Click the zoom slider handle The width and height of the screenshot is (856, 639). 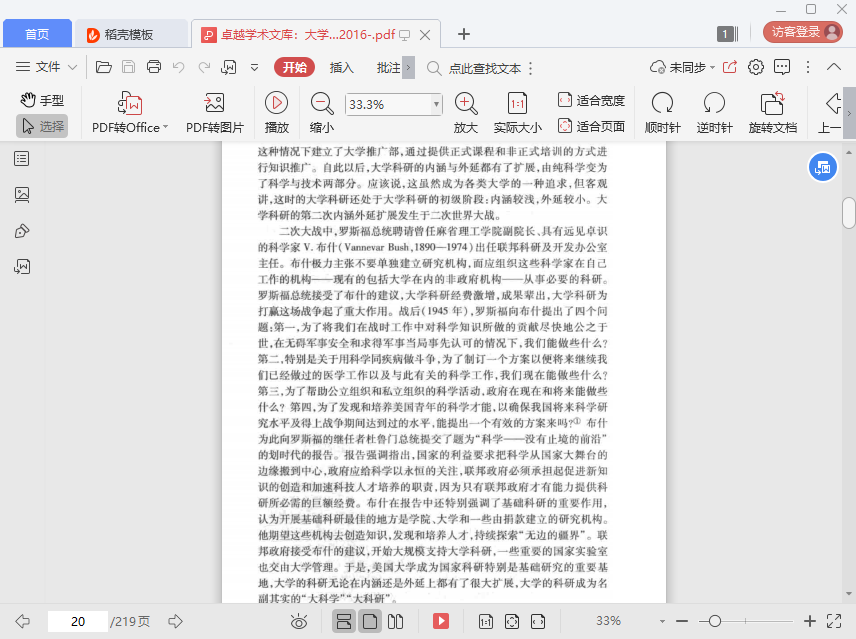(715, 621)
